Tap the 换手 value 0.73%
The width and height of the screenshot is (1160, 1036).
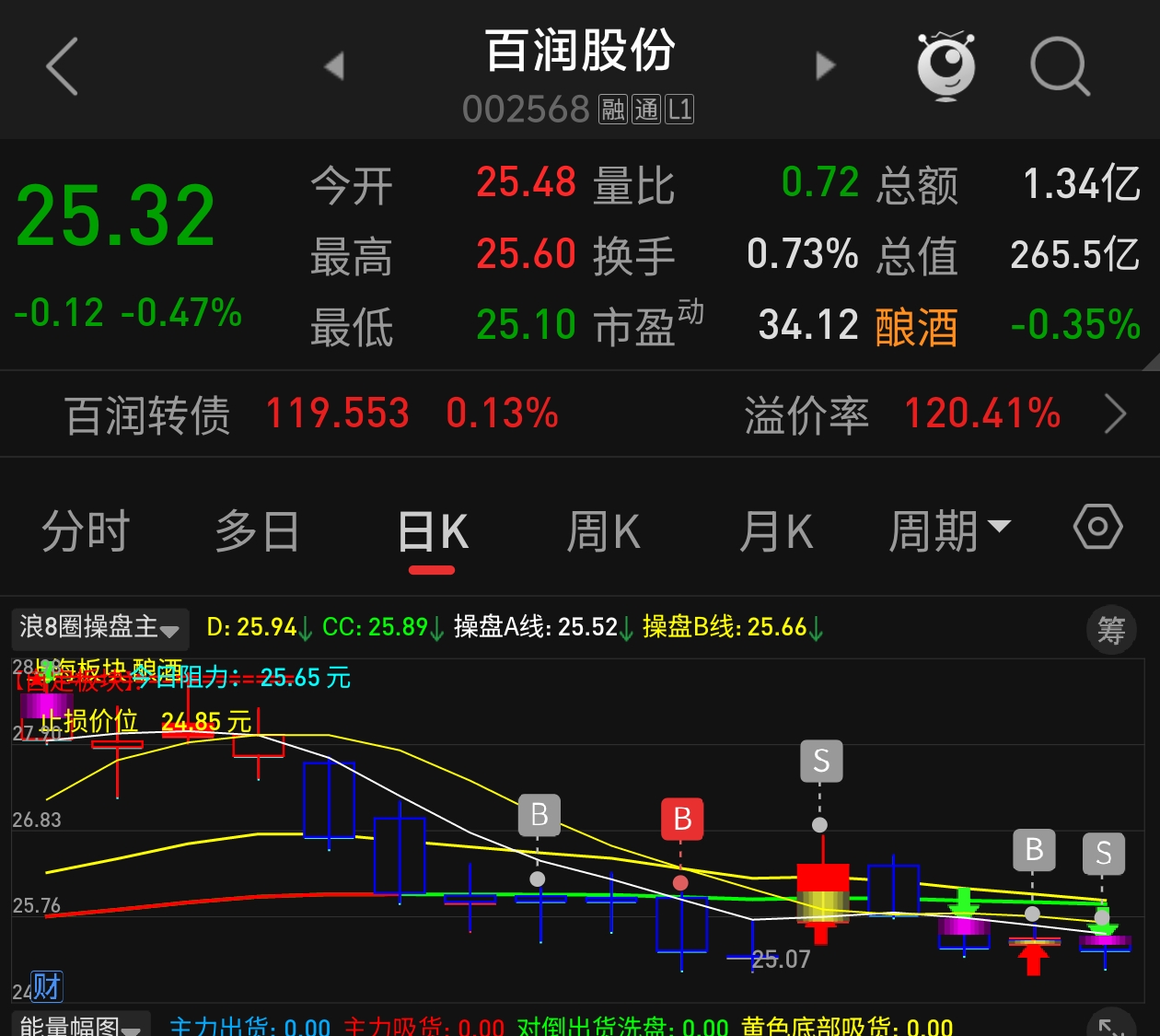pos(803,254)
